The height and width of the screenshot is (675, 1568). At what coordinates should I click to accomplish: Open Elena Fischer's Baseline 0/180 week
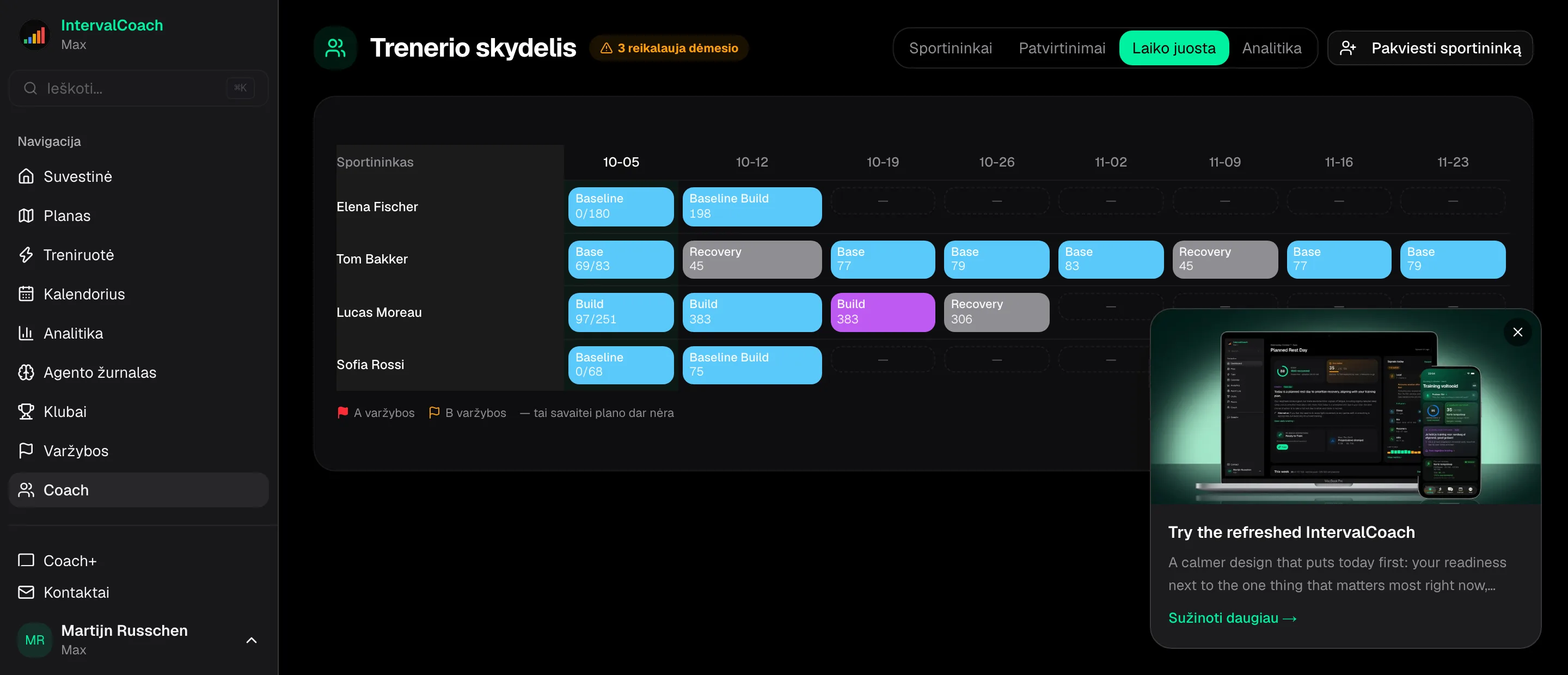pos(621,206)
